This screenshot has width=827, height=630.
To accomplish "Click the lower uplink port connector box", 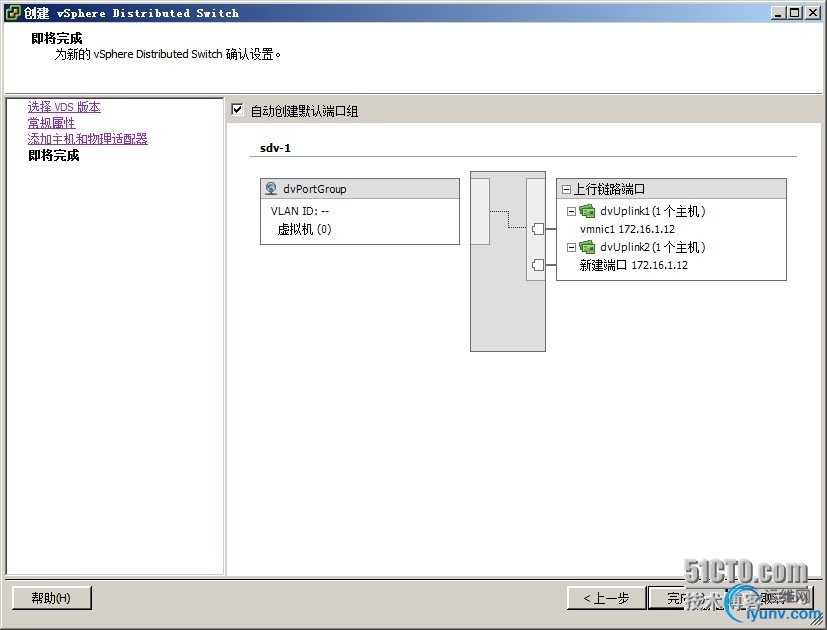I will (x=538, y=264).
